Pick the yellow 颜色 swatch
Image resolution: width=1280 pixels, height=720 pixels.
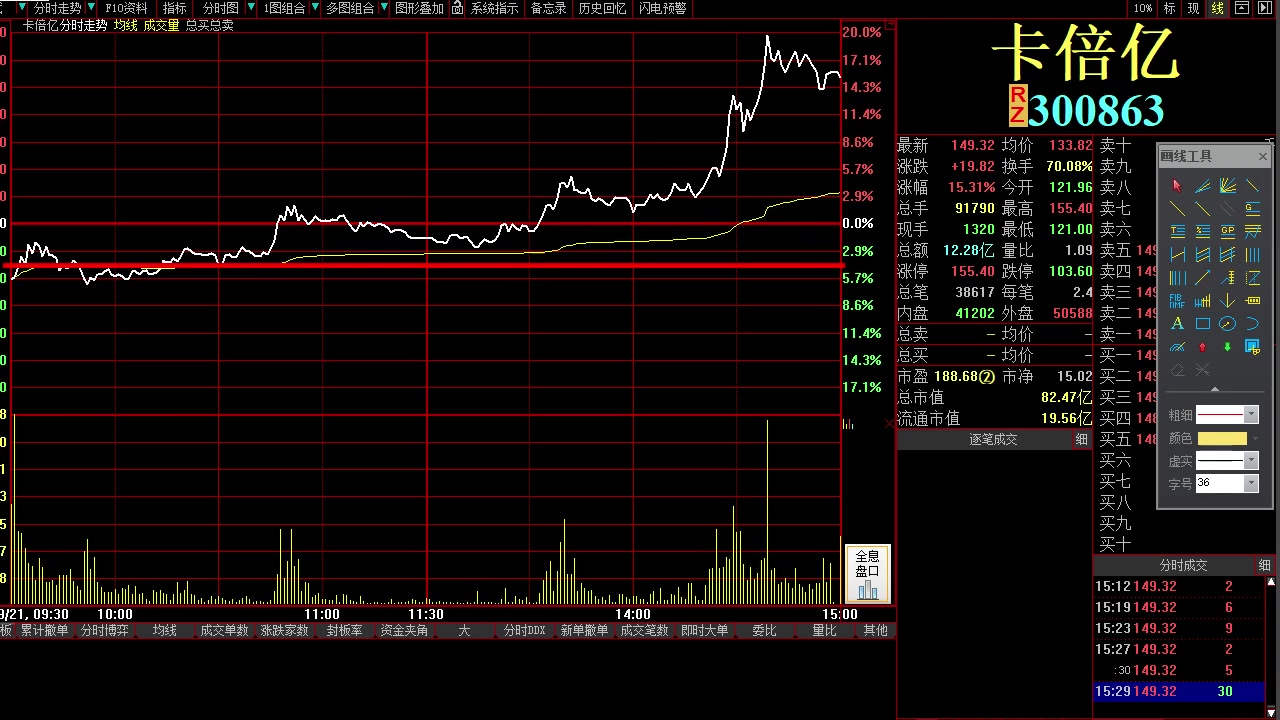[1222, 438]
